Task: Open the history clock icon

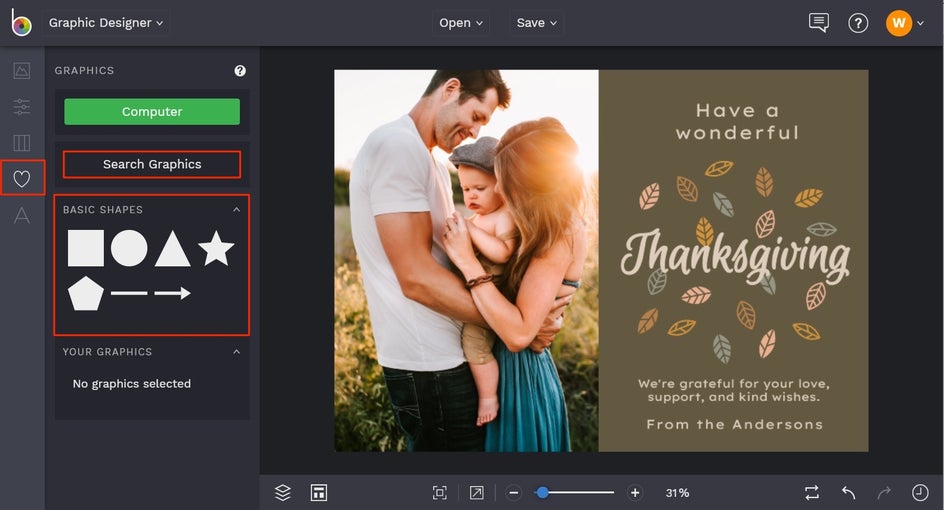Action: pyautogui.click(x=920, y=492)
